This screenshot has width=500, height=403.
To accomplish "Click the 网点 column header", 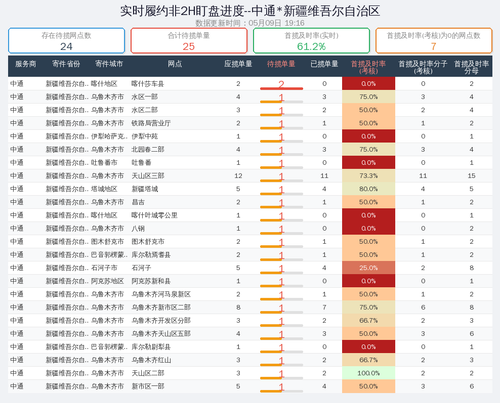I will [x=175, y=64].
